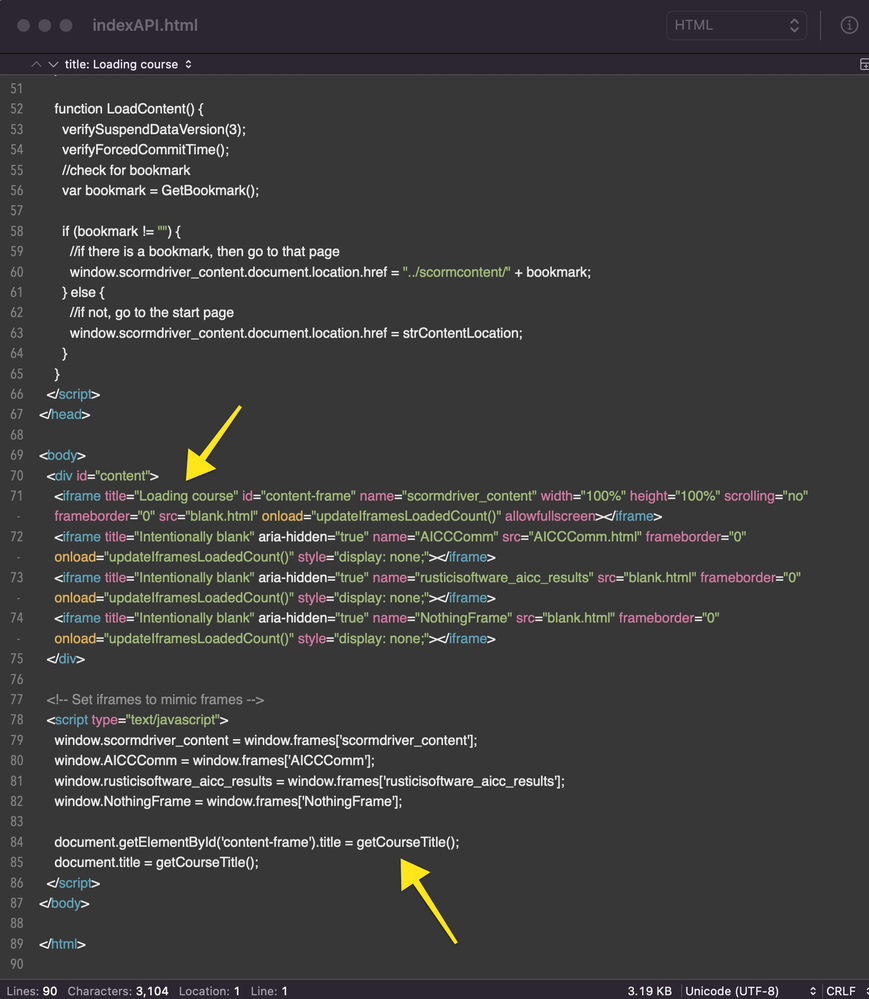Screen dimensions: 869x999
Task: Jump to next outline item arrow
Action: click(x=53, y=64)
